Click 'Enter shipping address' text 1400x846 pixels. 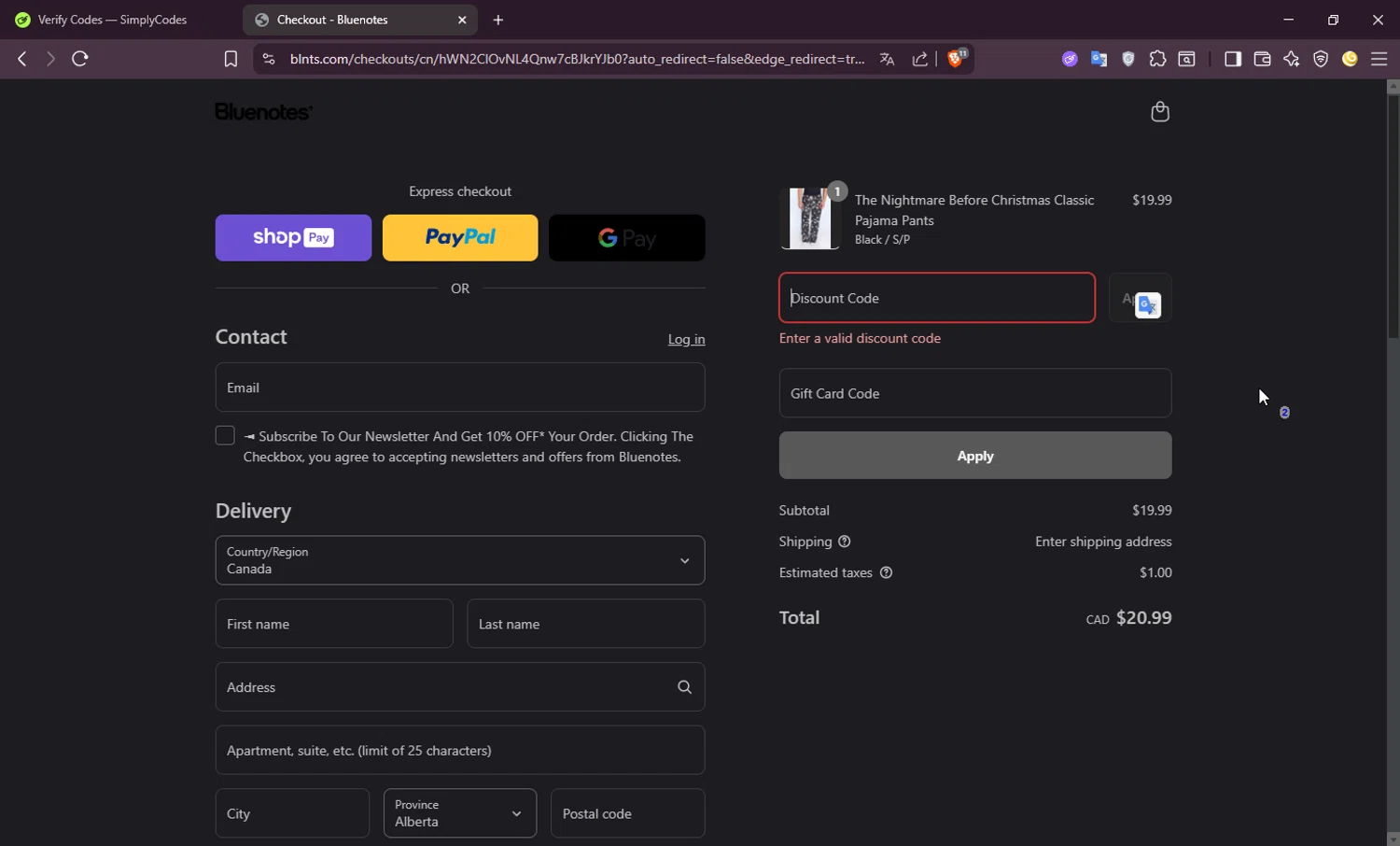(x=1103, y=542)
